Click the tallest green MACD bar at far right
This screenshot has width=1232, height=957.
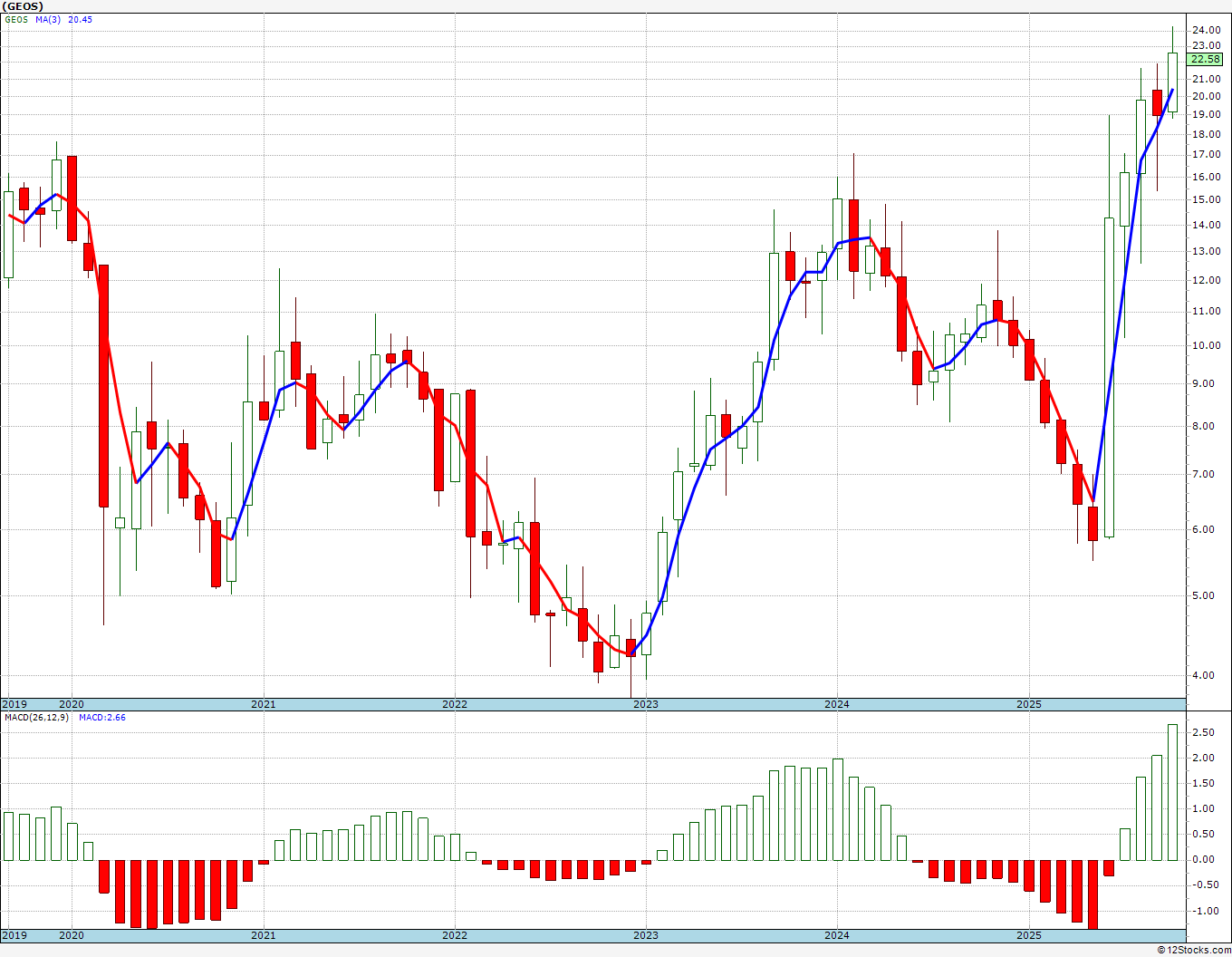pyautogui.click(x=1172, y=792)
